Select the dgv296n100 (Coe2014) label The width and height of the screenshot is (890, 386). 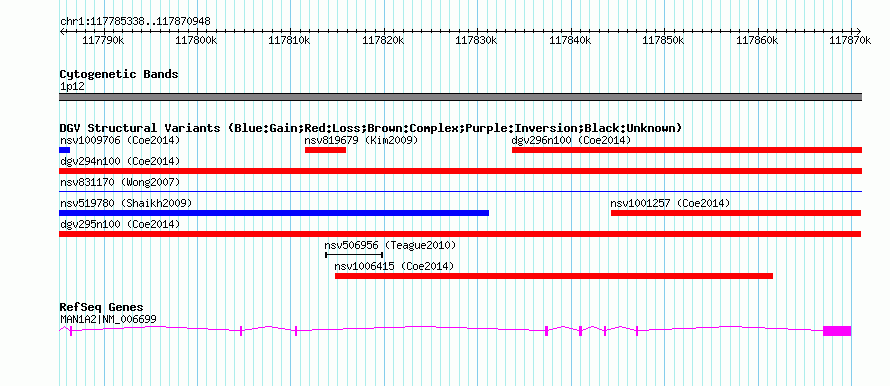coord(572,140)
